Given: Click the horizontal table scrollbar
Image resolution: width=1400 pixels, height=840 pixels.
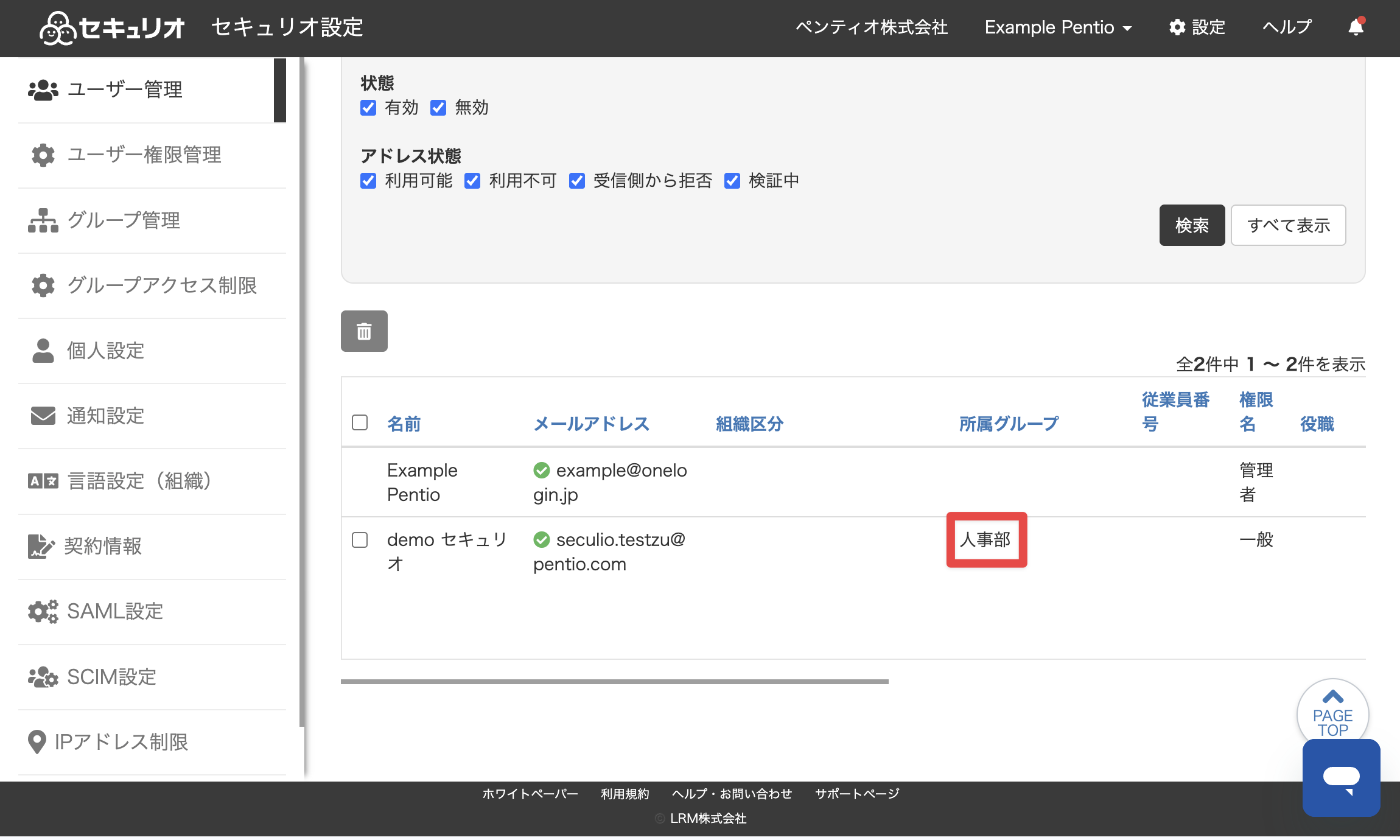Looking at the screenshot, I should click(615, 682).
